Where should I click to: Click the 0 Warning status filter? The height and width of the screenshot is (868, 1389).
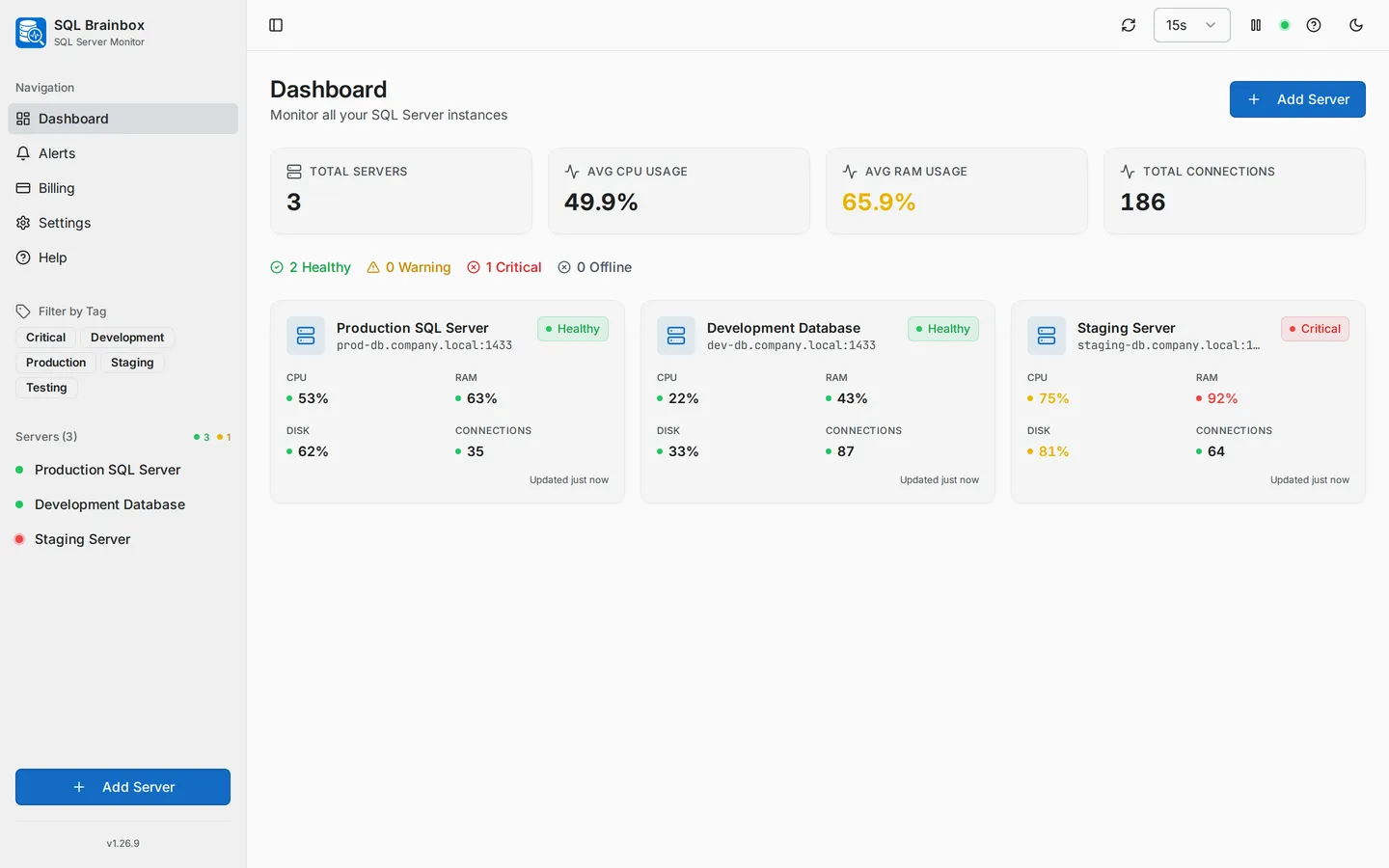coord(409,267)
